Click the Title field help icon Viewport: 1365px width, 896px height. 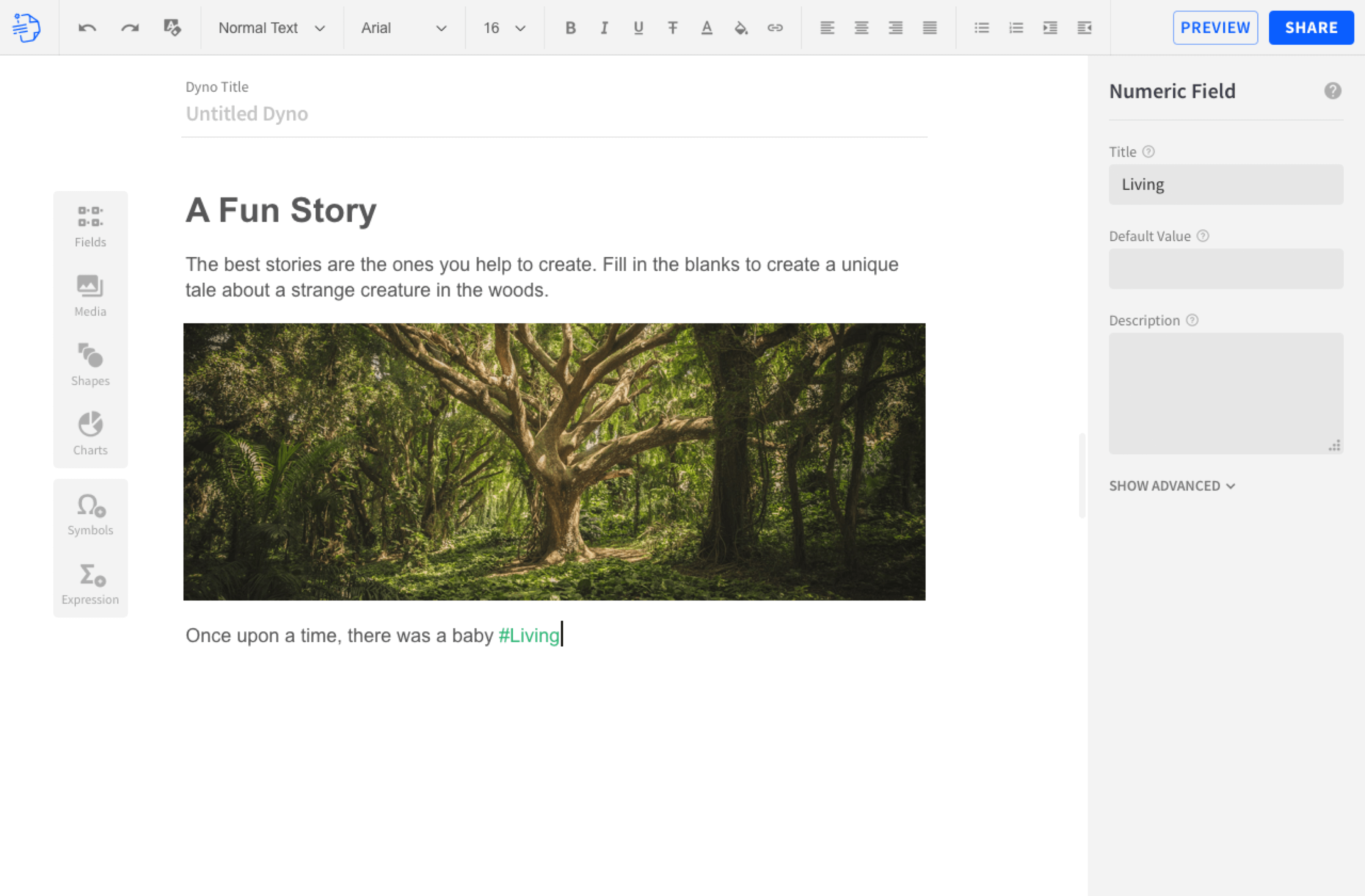pos(1149,151)
